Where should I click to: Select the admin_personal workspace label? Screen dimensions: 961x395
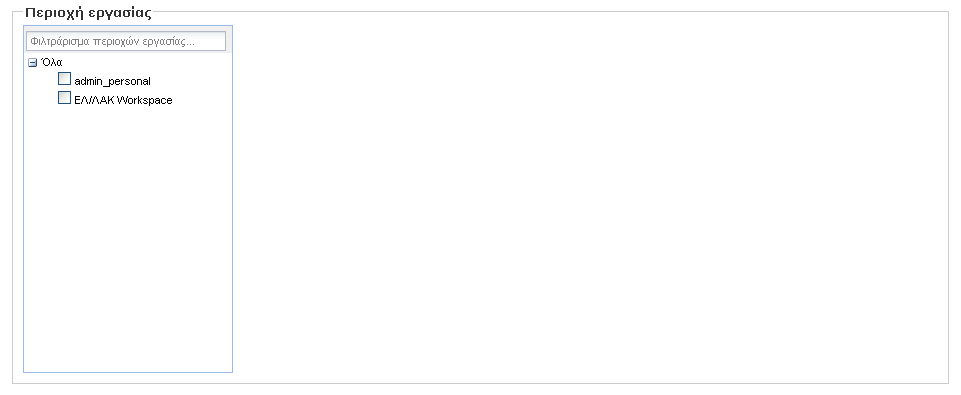click(x=112, y=81)
